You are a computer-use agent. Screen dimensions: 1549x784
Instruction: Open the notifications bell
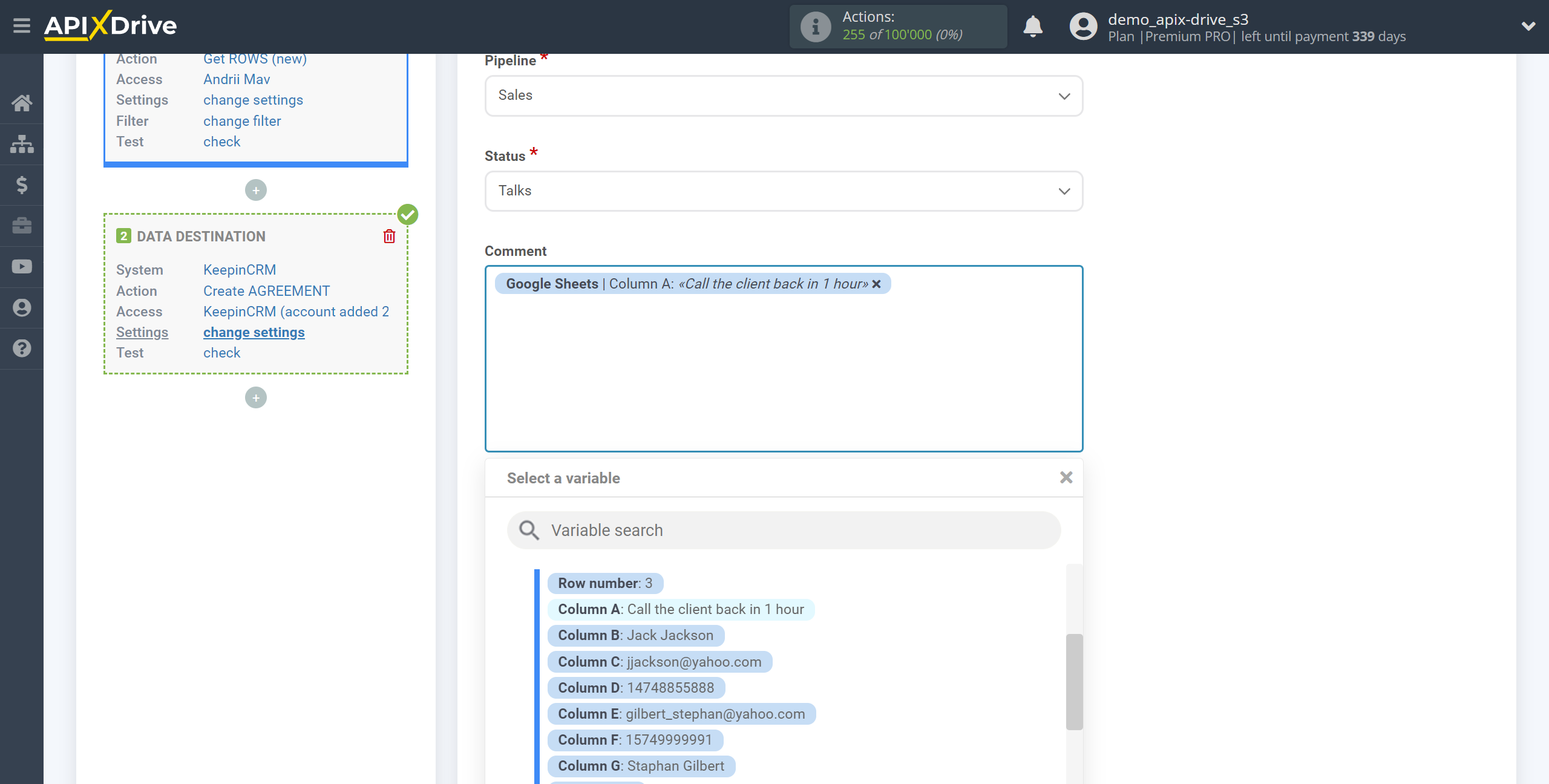[x=1033, y=27]
